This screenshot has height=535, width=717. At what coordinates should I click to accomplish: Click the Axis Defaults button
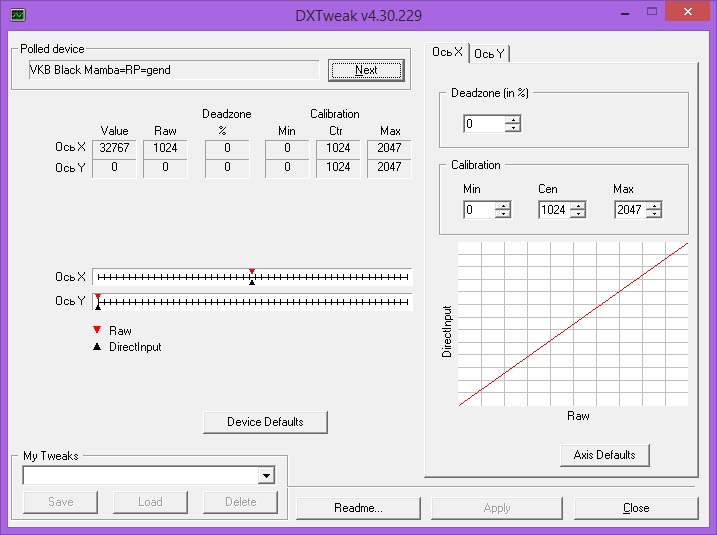coord(605,455)
